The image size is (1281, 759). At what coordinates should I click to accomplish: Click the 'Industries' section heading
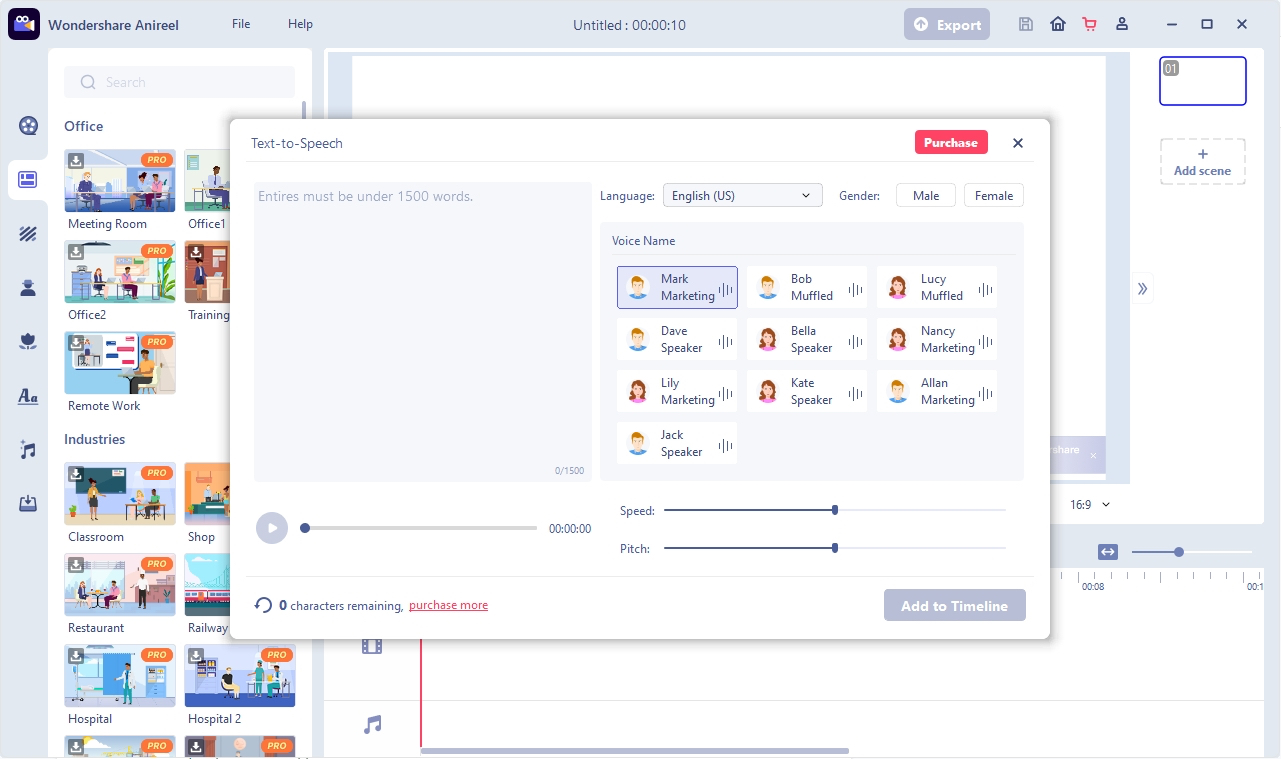pyautogui.click(x=95, y=439)
